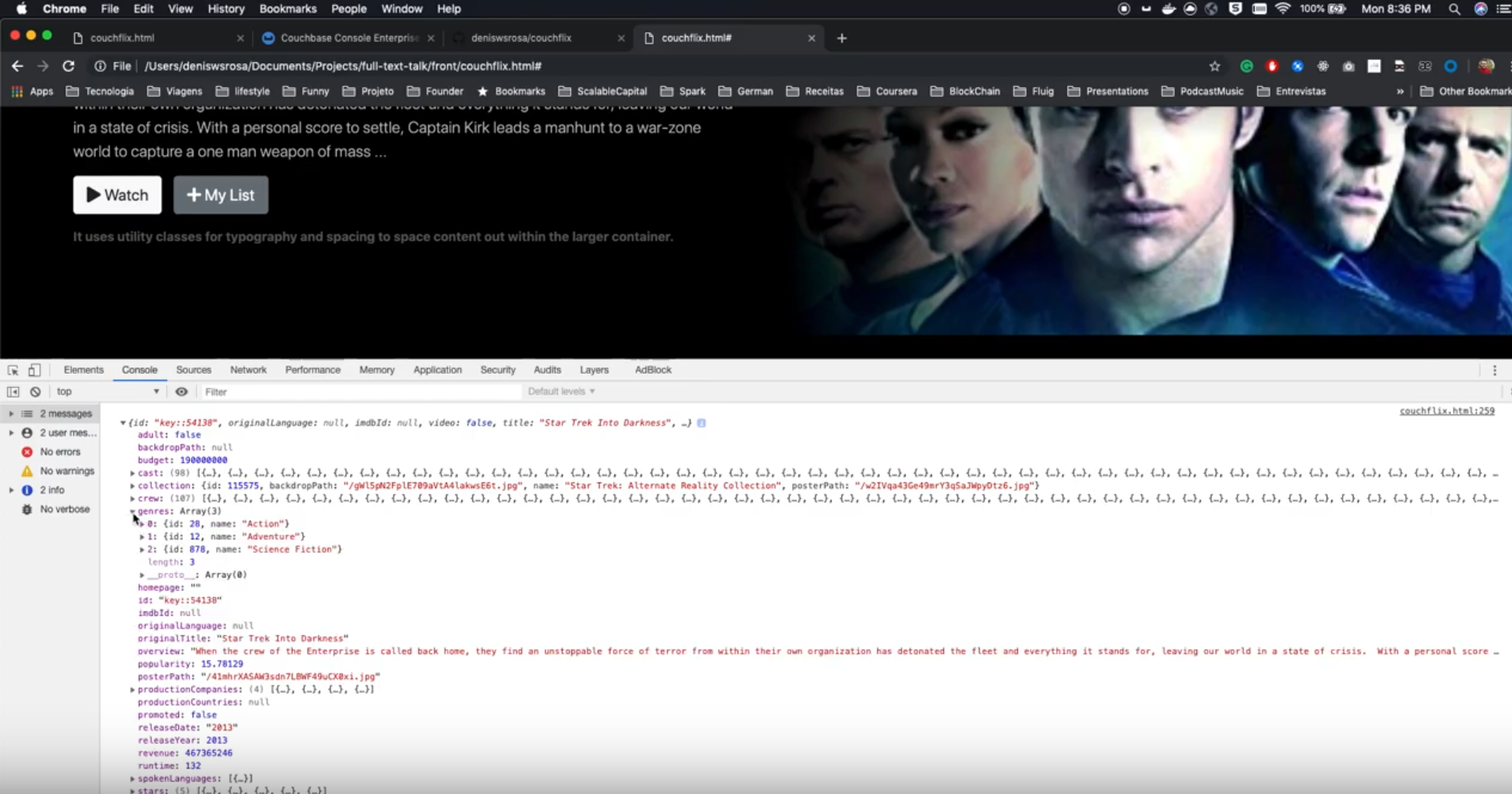Expand the '2 user messages' sidebar group
Image resolution: width=1512 pixels, height=794 pixels.
[10, 432]
